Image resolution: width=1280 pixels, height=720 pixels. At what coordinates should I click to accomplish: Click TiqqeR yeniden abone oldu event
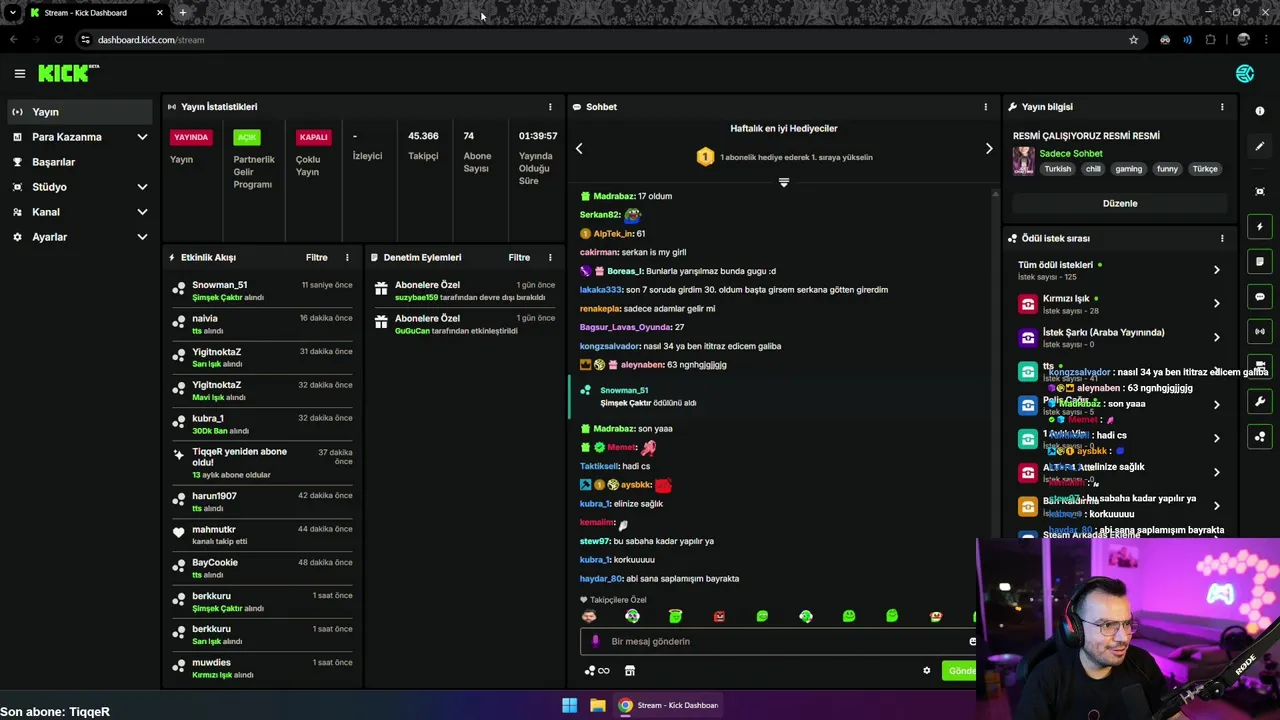tap(262, 463)
